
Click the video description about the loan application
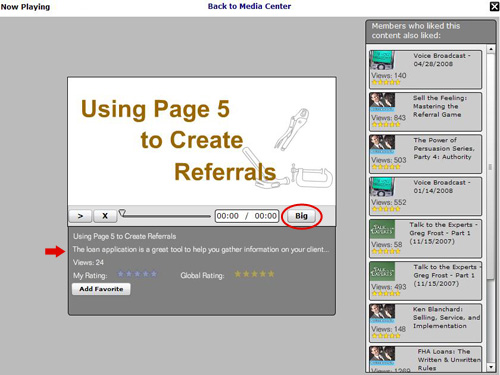(x=201, y=249)
